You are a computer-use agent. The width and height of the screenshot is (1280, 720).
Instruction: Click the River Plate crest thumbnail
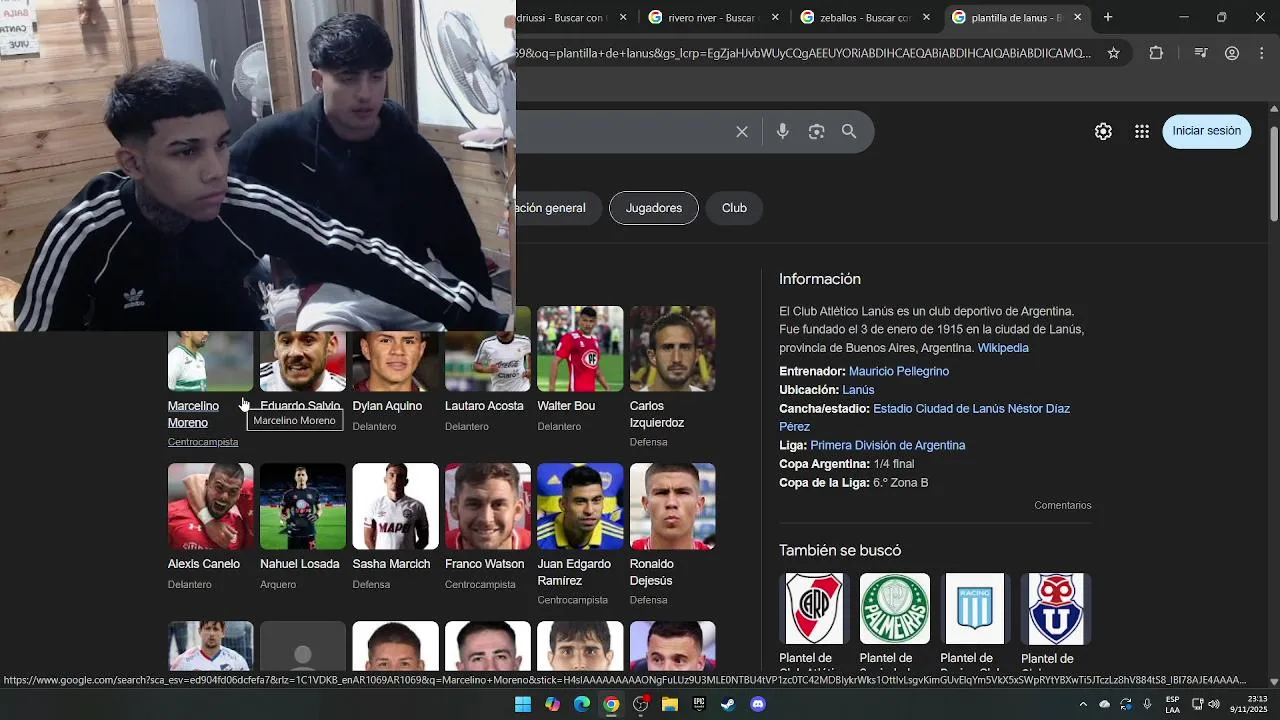[814, 608]
